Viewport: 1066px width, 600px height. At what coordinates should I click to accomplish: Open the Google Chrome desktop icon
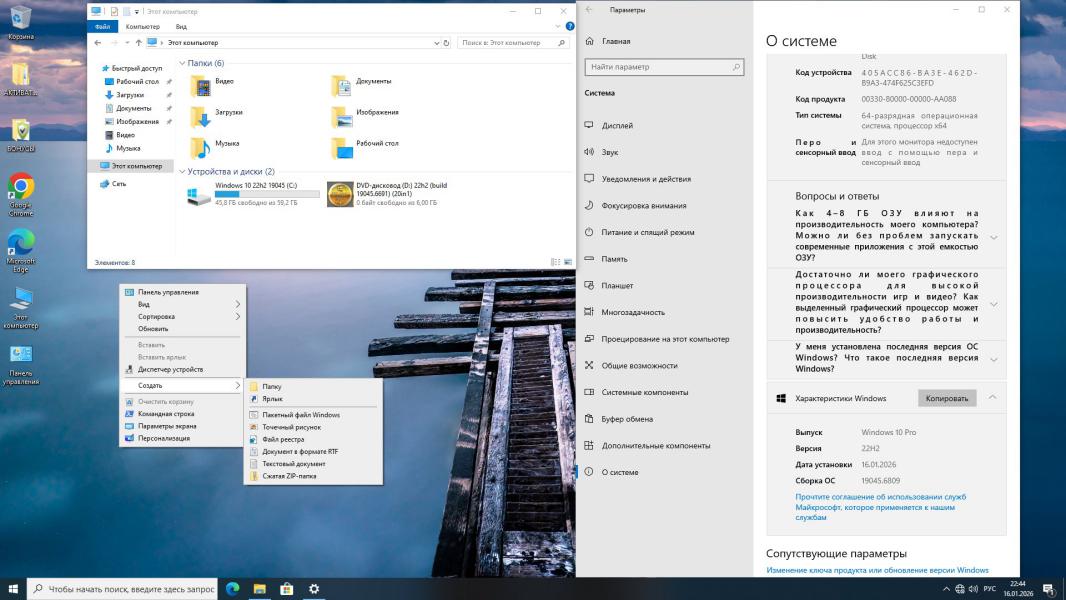click(x=21, y=187)
